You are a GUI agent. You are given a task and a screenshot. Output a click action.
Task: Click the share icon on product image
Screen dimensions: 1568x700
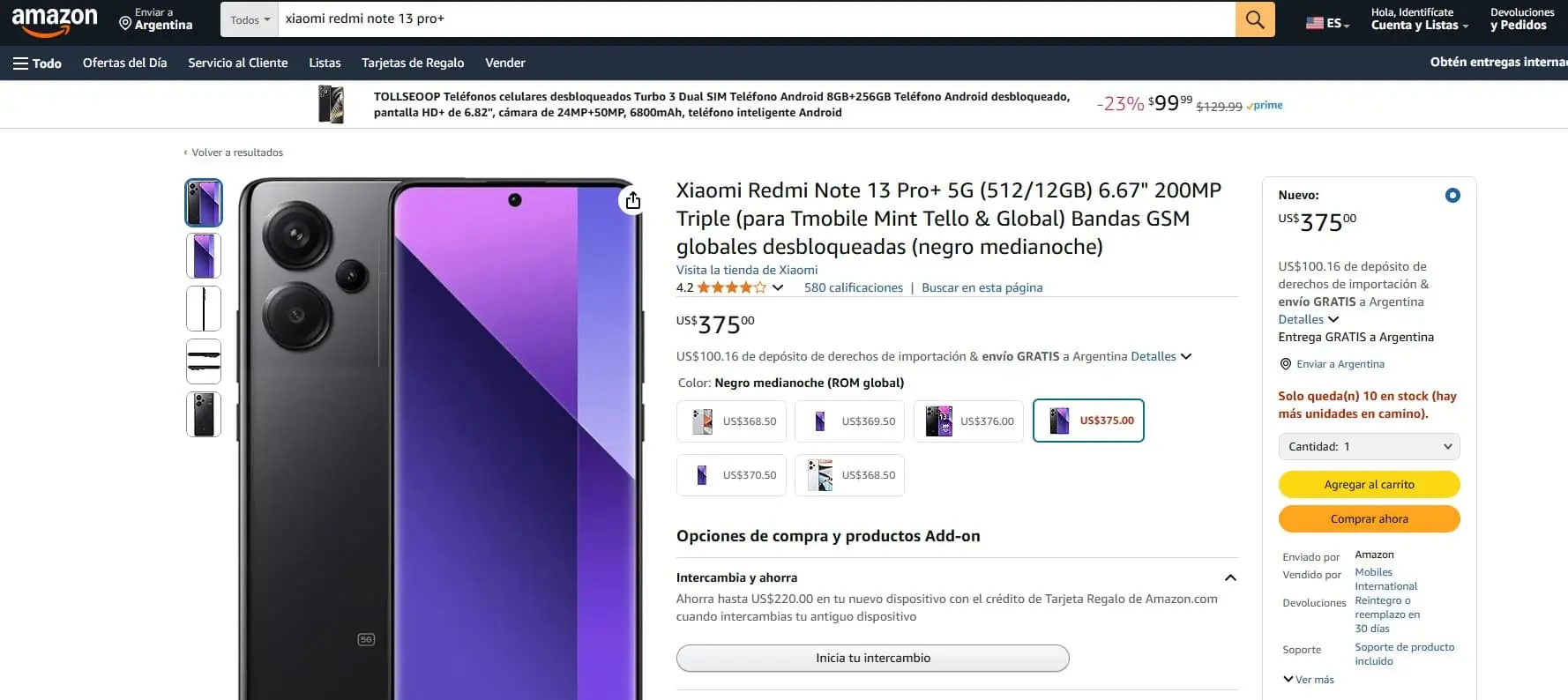(x=633, y=201)
